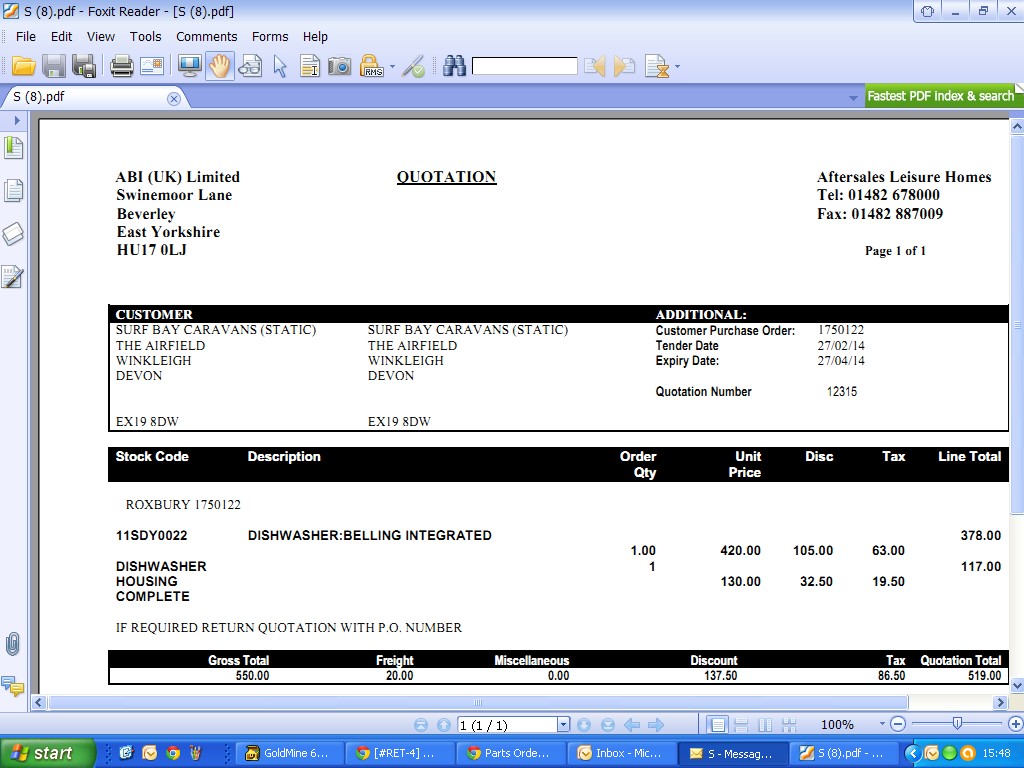Activate the Snapshot camera tool
The image size is (1024, 768).
340,67
